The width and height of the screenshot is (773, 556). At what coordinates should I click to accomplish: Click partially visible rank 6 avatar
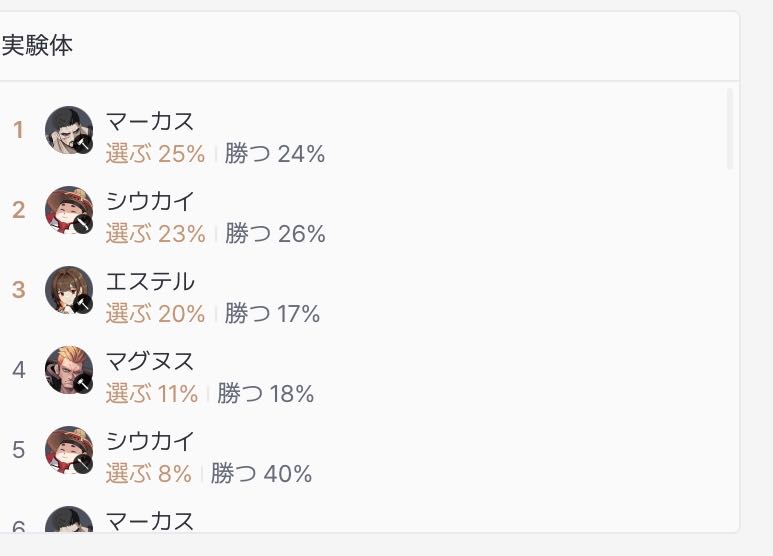pos(69,519)
